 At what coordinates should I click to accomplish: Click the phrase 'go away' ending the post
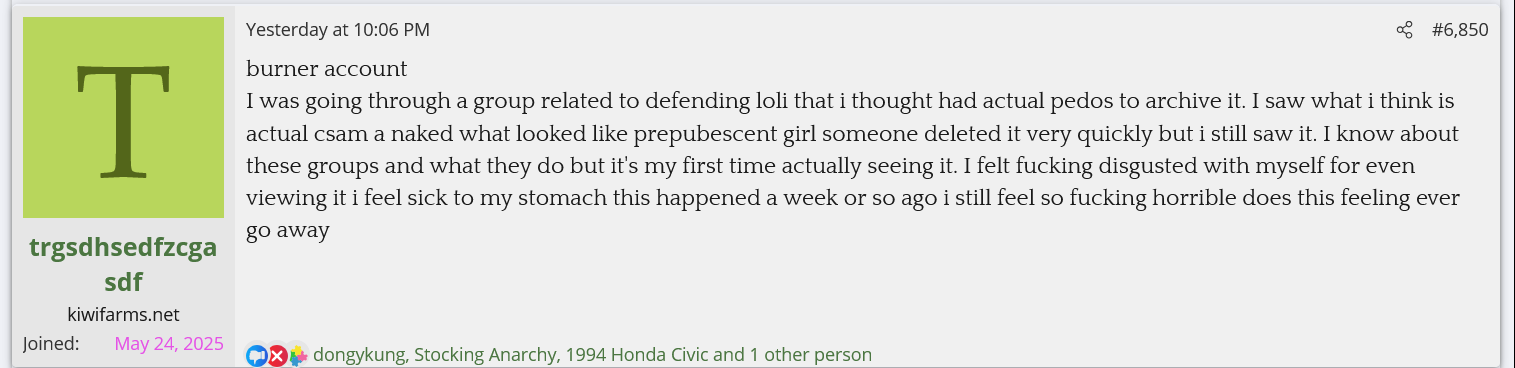288,230
